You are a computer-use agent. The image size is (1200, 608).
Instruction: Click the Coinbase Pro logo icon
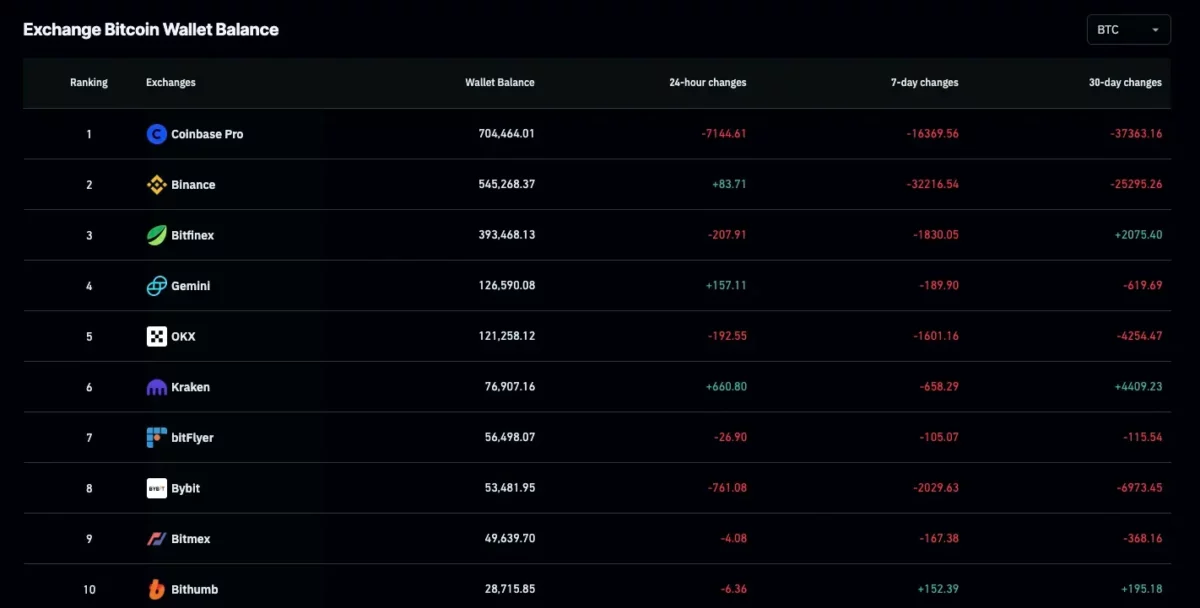(156, 134)
